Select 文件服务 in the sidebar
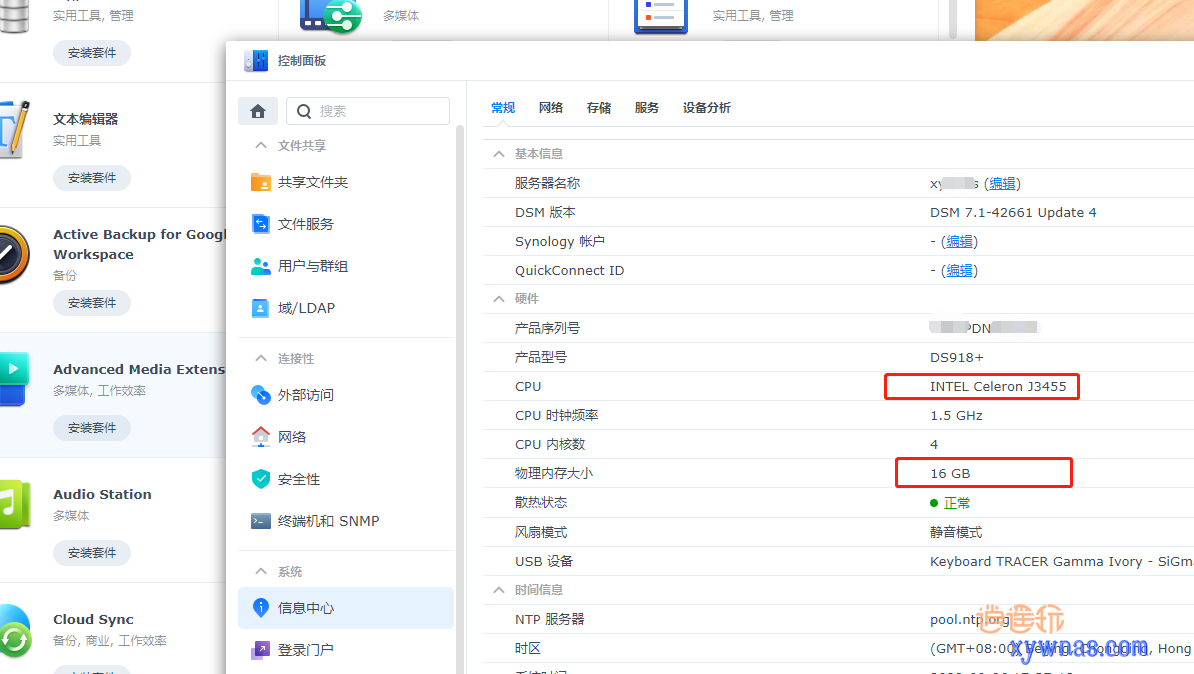Image resolution: width=1194 pixels, height=674 pixels. pyautogui.click(x=306, y=223)
